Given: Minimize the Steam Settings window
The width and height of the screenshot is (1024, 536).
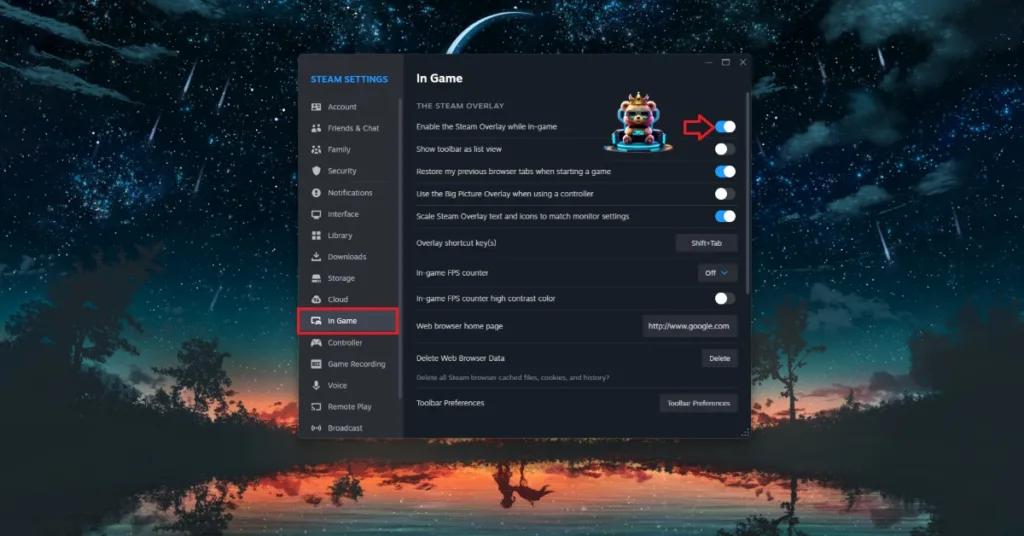Looking at the screenshot, I should 709,63.
